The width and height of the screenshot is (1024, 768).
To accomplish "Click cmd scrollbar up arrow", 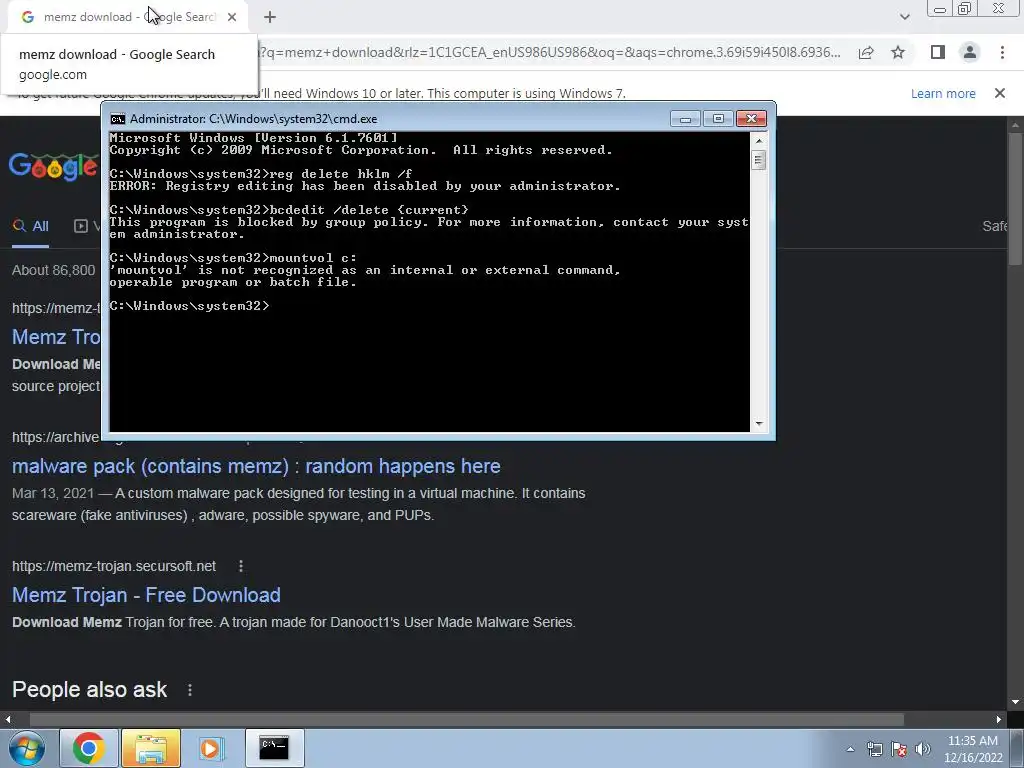I will 758,140.
